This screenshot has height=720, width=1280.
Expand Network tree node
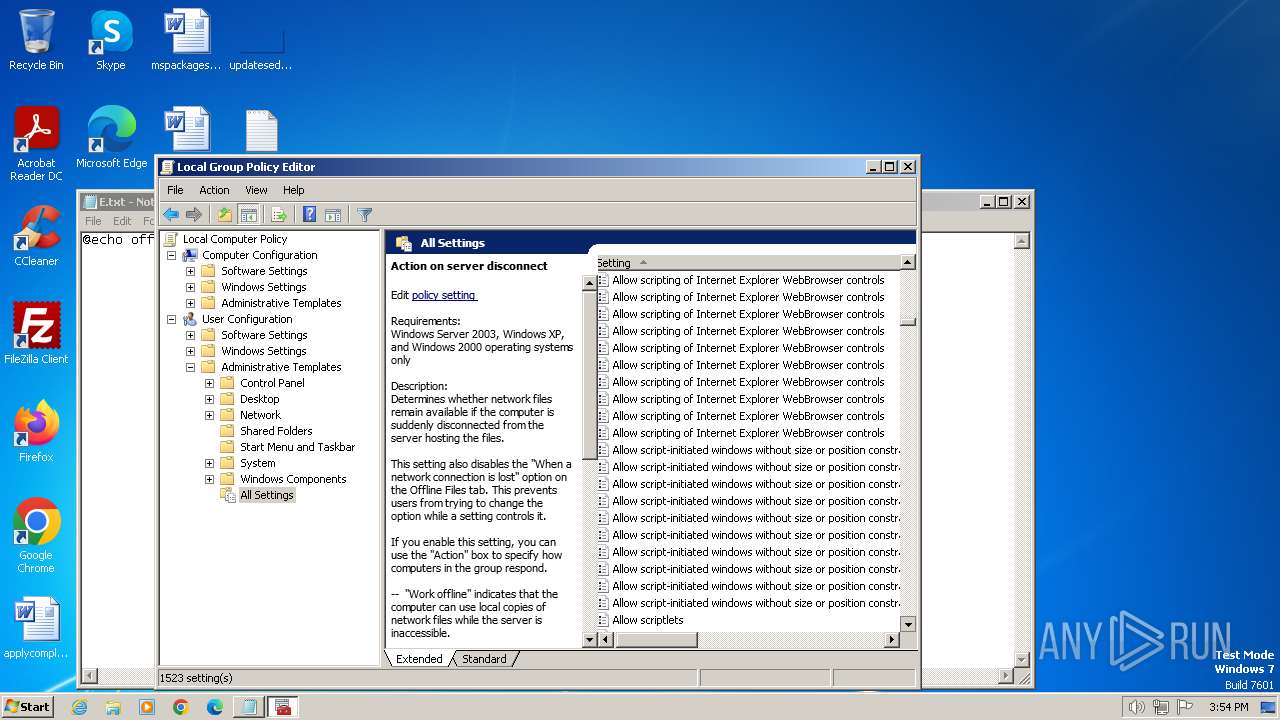[x=209, y=415]
